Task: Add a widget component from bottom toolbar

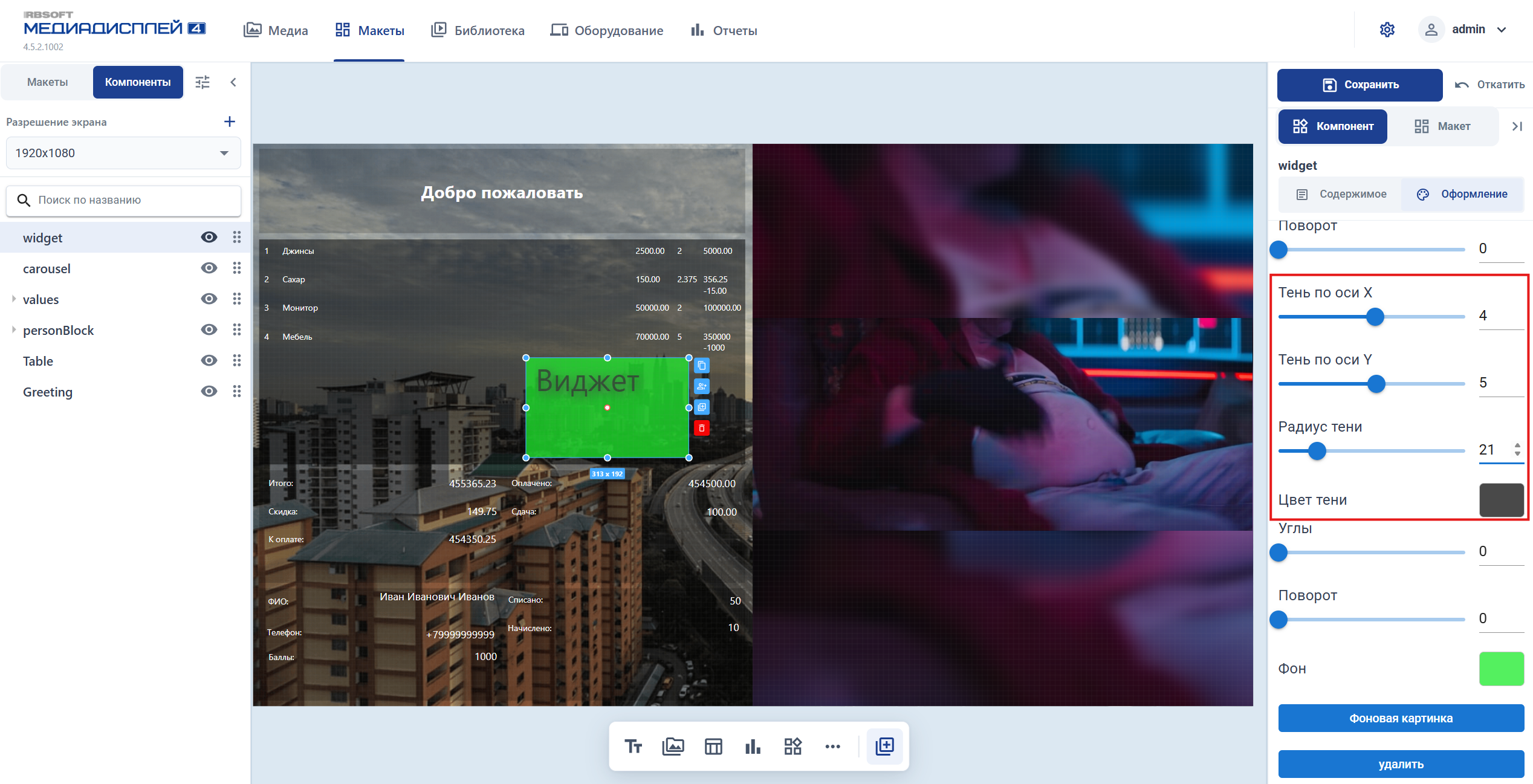Action: (792, 747)
